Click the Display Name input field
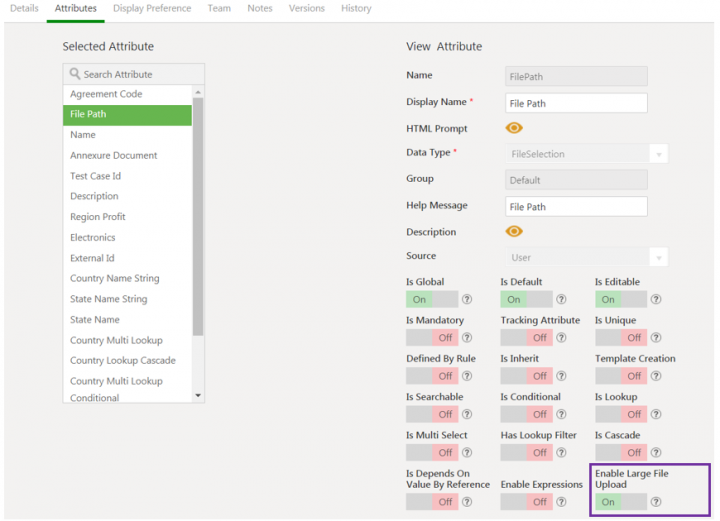Viewport: 720px width, 521px height. (576, 103)
